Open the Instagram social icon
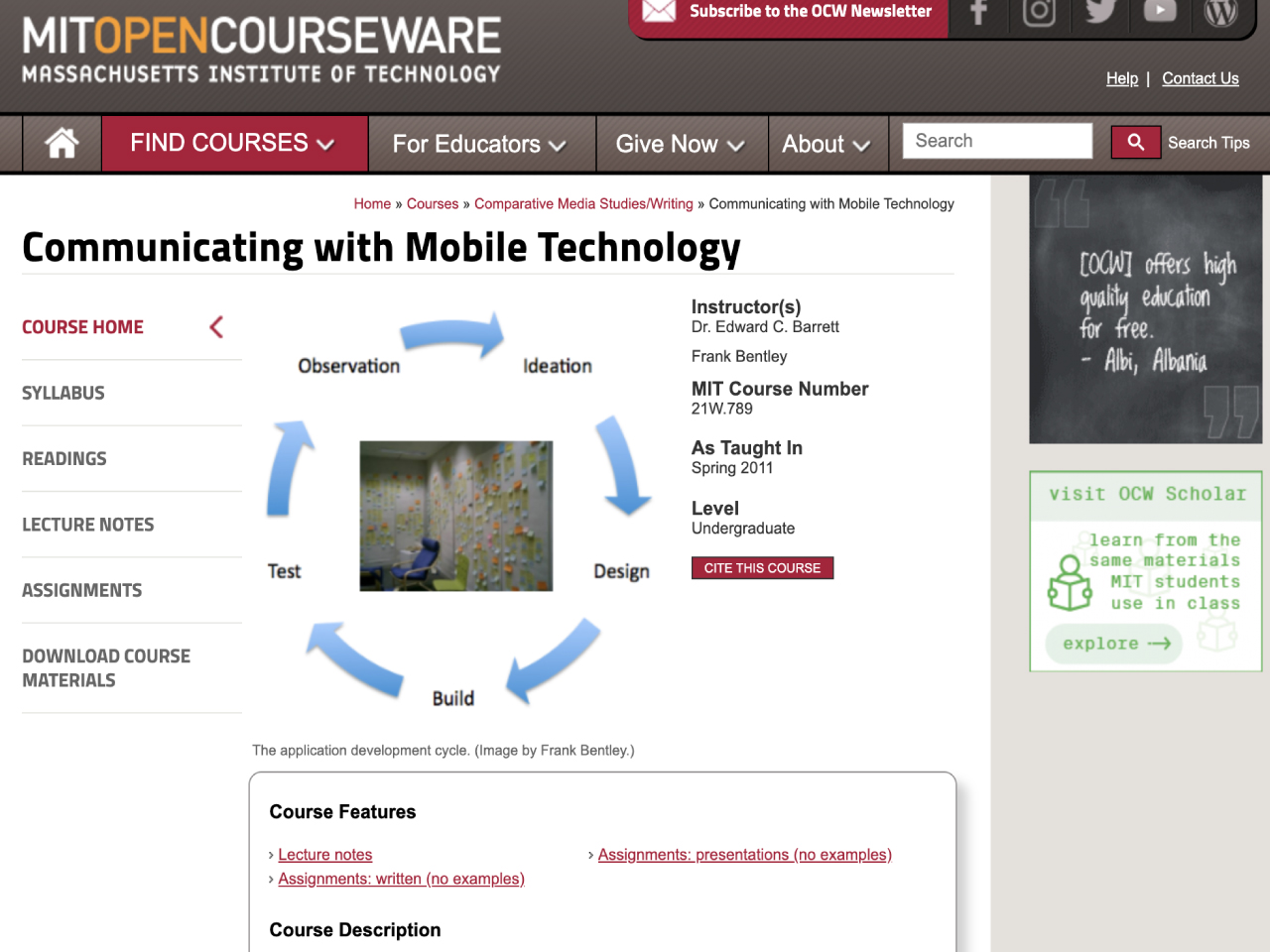The image size is (1270, 952). click(x=1039, y=13)
